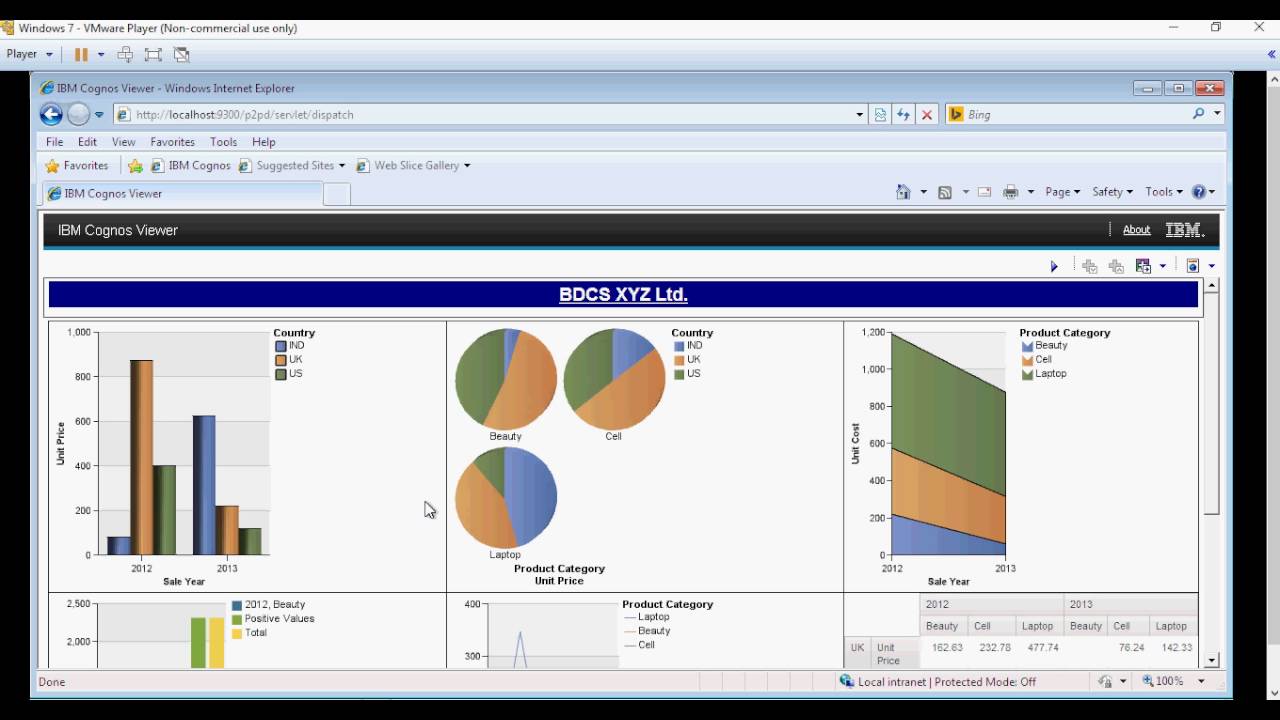Open Favorites Center with the star button
This screenshot has height=720, width=1280.
[77, 165]
